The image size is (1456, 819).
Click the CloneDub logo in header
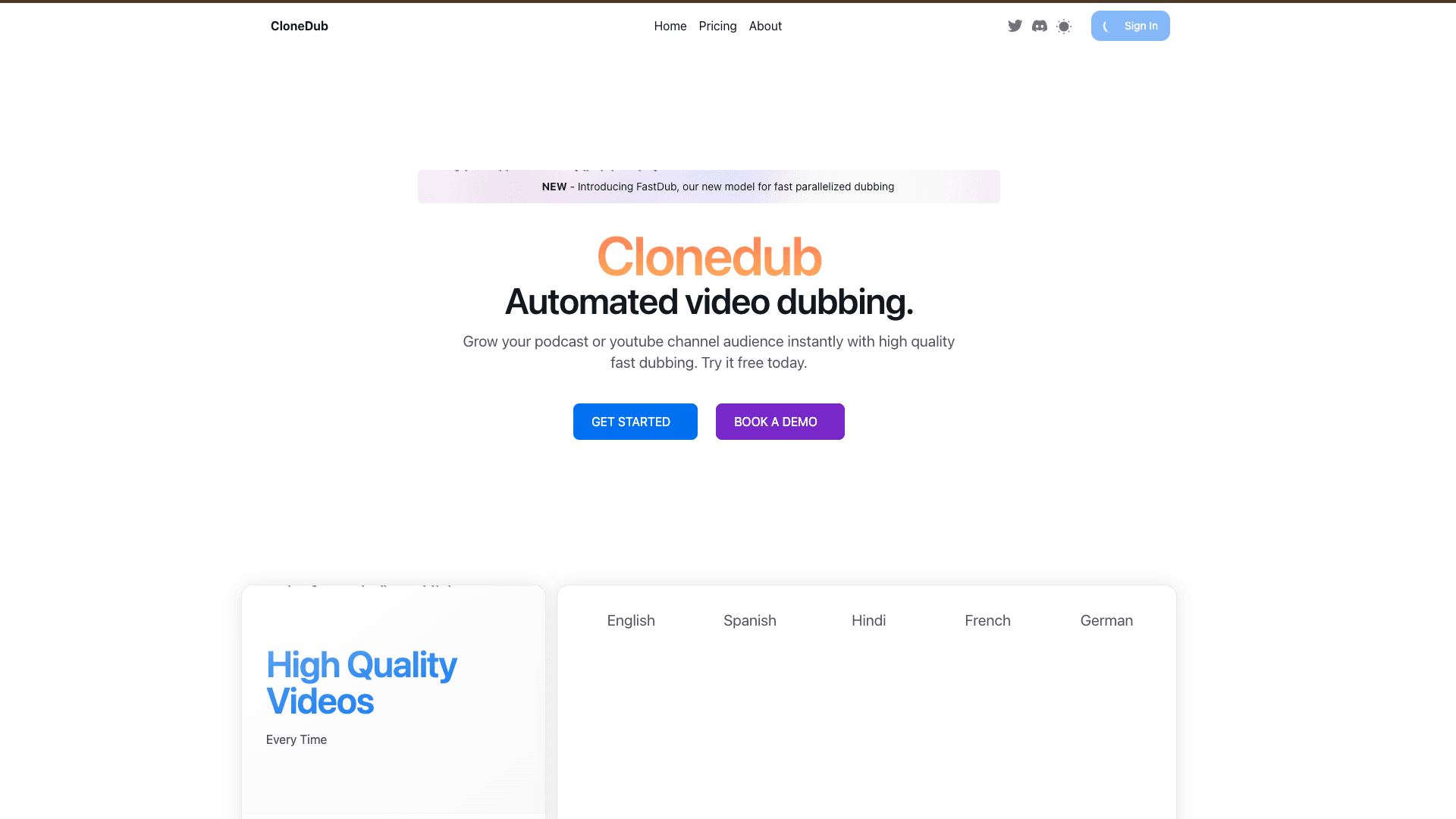(x=299, y=26)
